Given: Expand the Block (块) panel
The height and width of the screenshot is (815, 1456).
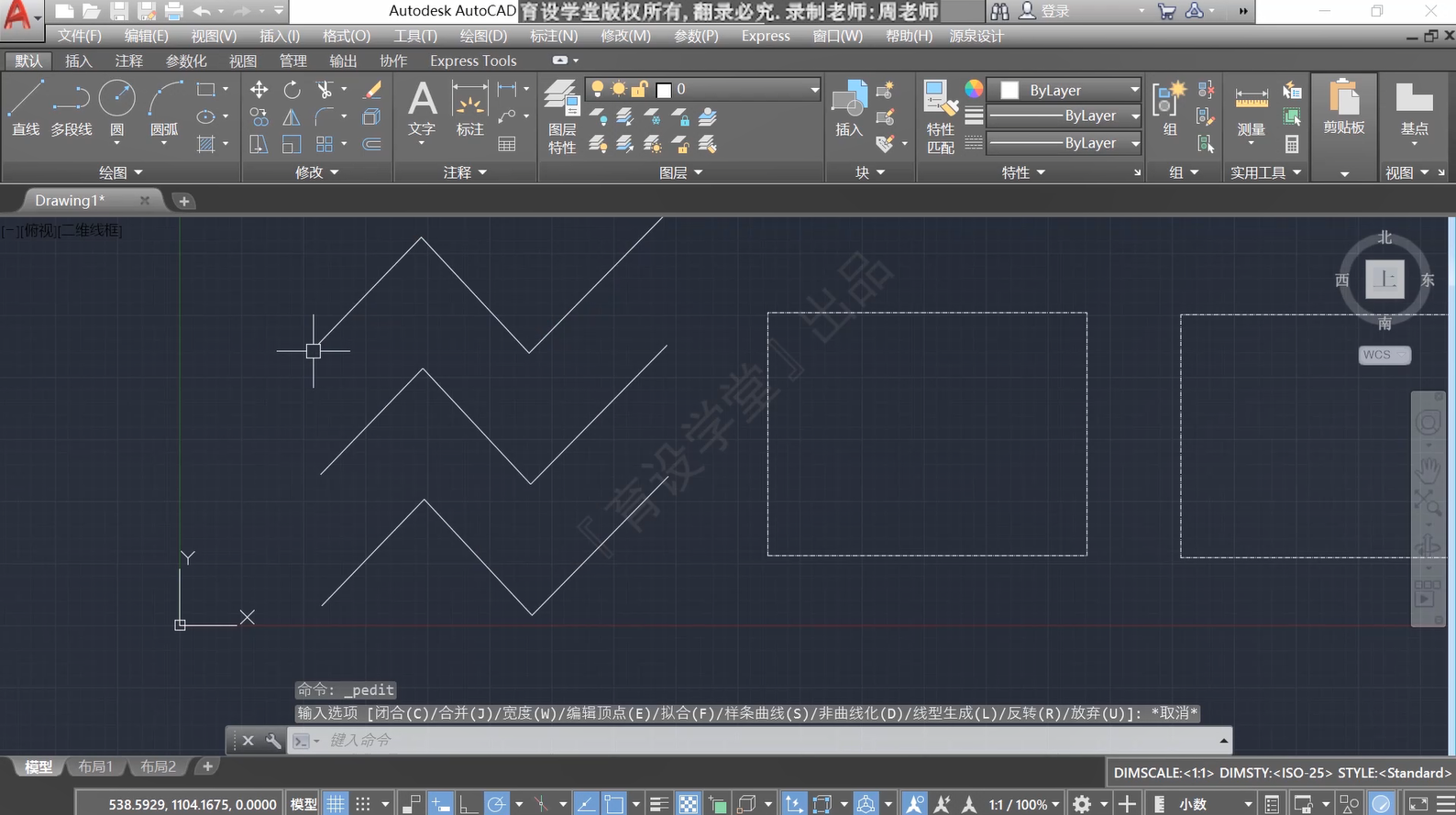Looking at the screenshot, I should (x=870, y=172).
